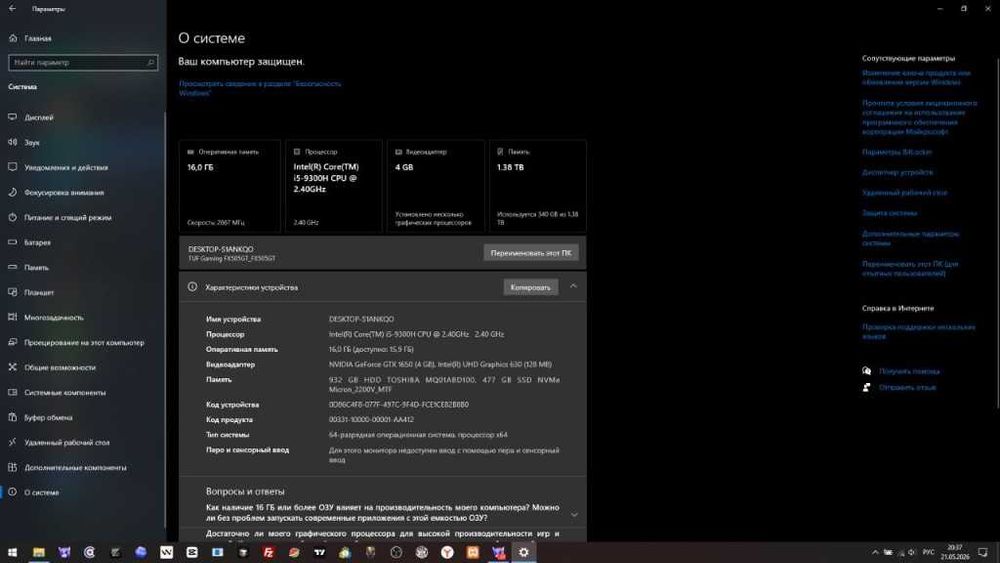Click the DESKTOP-S1ANKQO device name value
Viewport: 1000px width, 563px height.
coord(361,319)
